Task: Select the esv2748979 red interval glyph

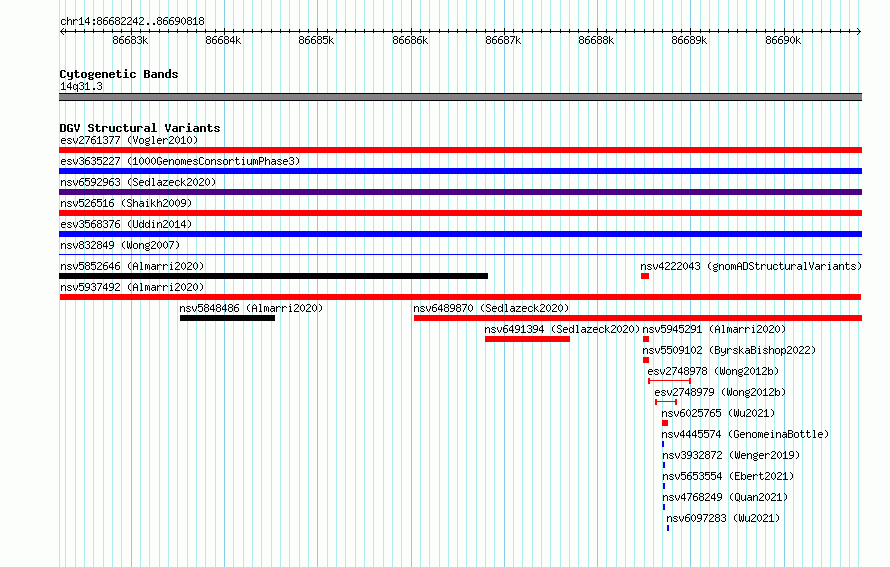Action: (x=666, y=402)
